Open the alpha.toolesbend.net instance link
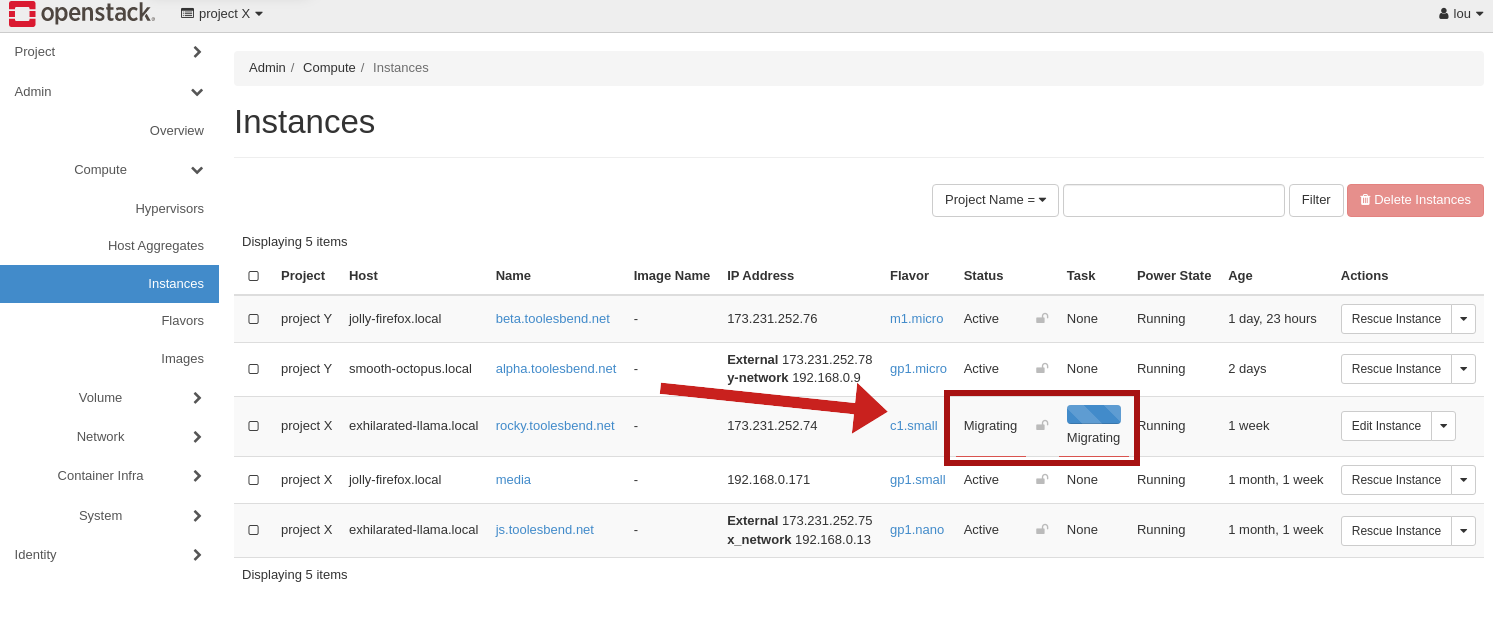Image resolution: width=1493 pixels, height=630 pixels. tap(555, 369)
